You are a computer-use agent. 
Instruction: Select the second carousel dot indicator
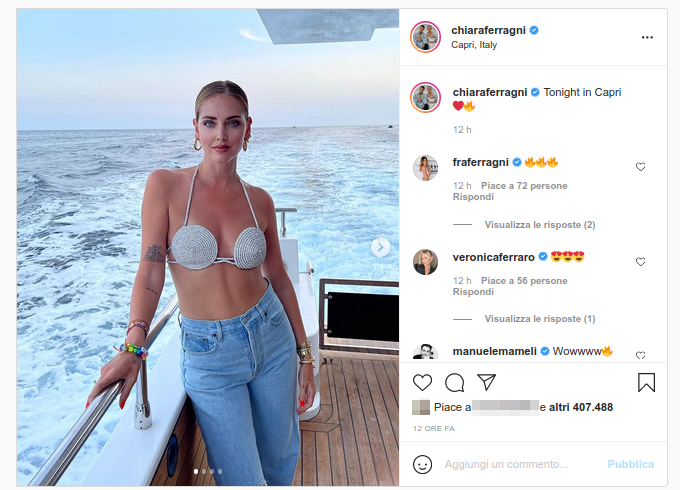204,471
